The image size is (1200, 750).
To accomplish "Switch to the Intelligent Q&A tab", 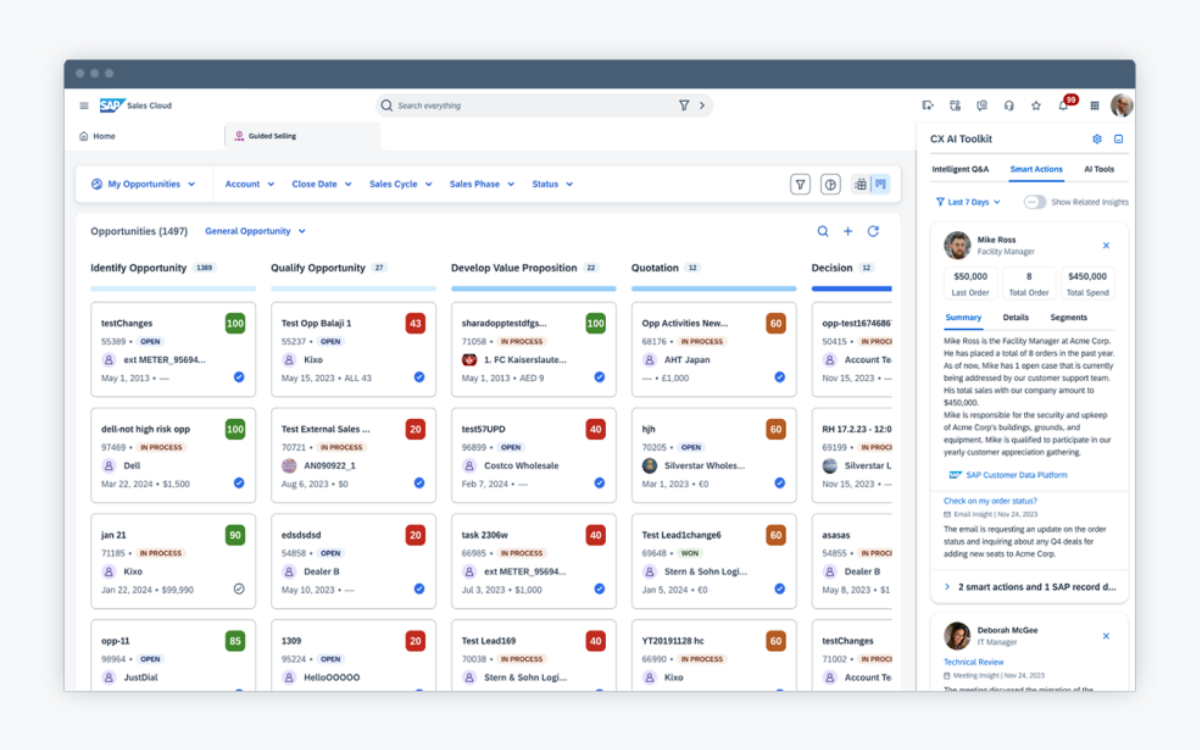I will tap(960, 169).
